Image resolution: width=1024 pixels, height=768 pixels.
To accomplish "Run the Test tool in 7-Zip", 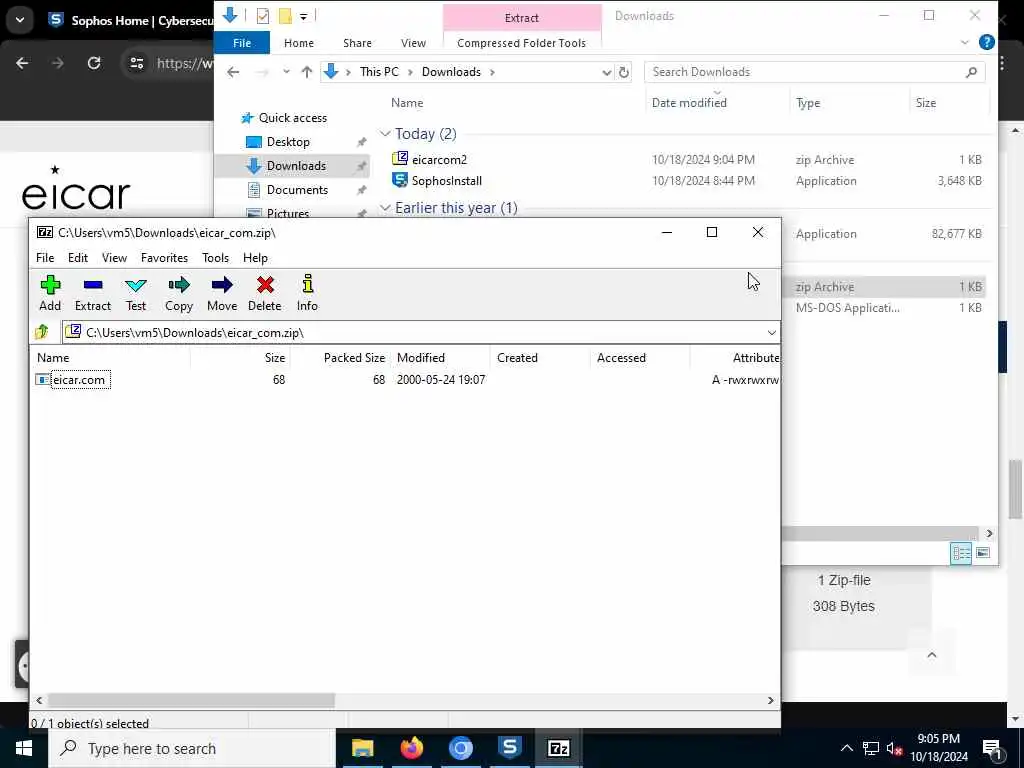I will pyautogui.click(x=136, y=293).
